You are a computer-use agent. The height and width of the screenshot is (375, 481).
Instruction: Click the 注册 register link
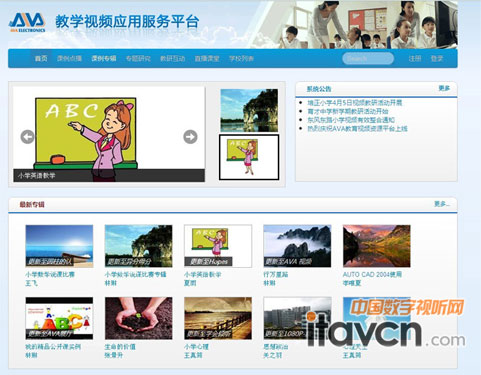tap(415, 58)
